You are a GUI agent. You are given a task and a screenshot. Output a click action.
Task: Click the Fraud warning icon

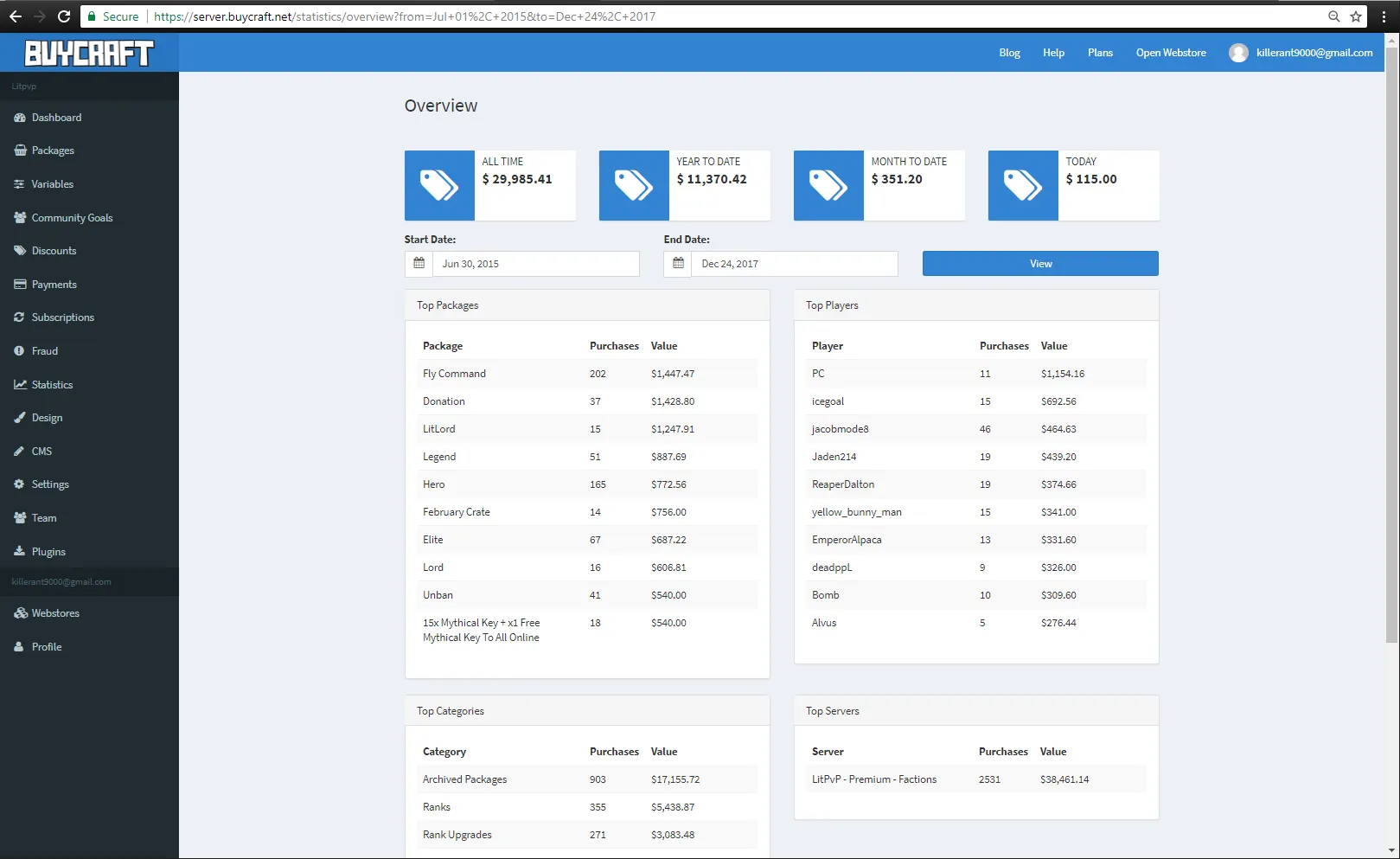(x=19, y=351)
